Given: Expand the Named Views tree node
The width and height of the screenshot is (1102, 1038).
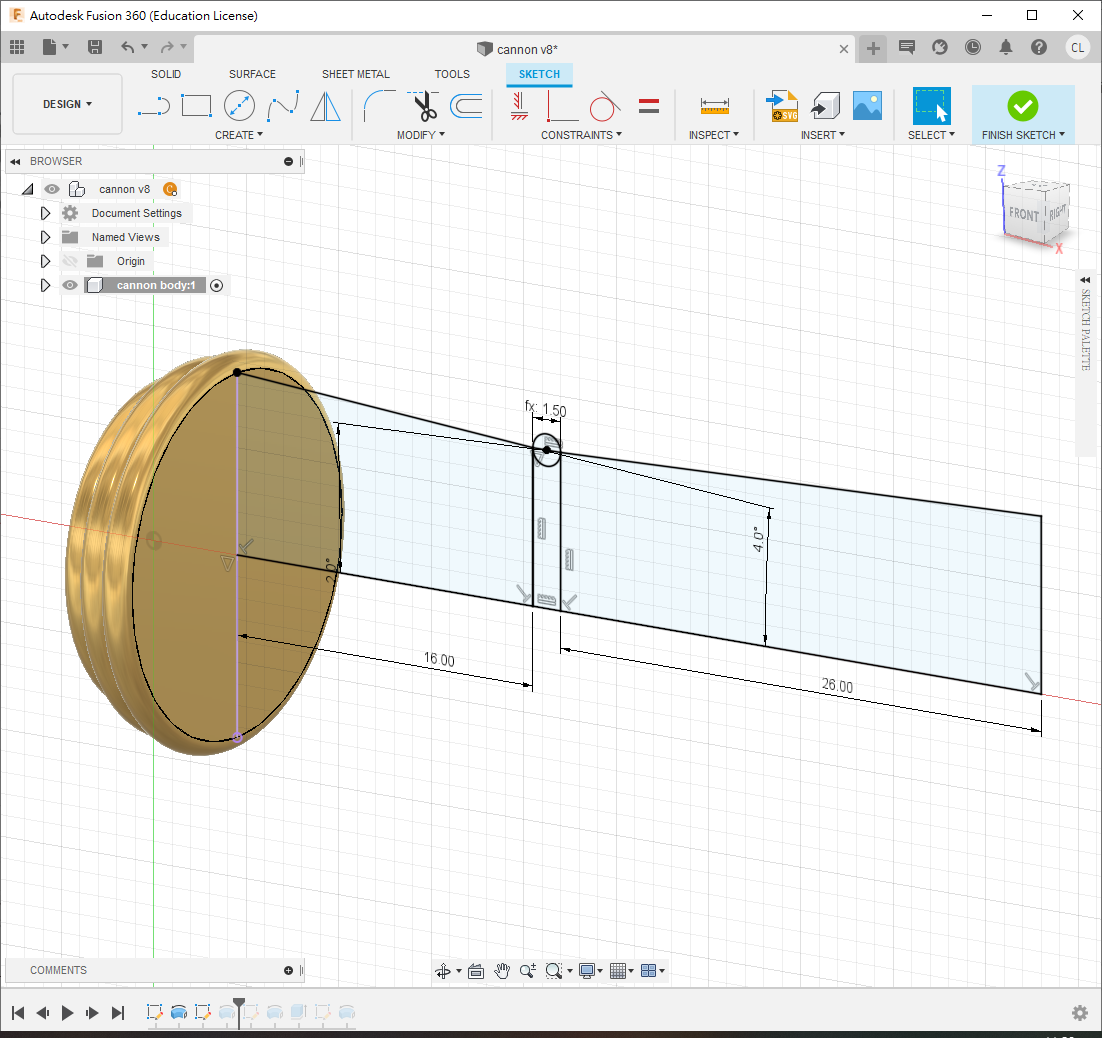Looking at the screenshot, I should (45, 237).
